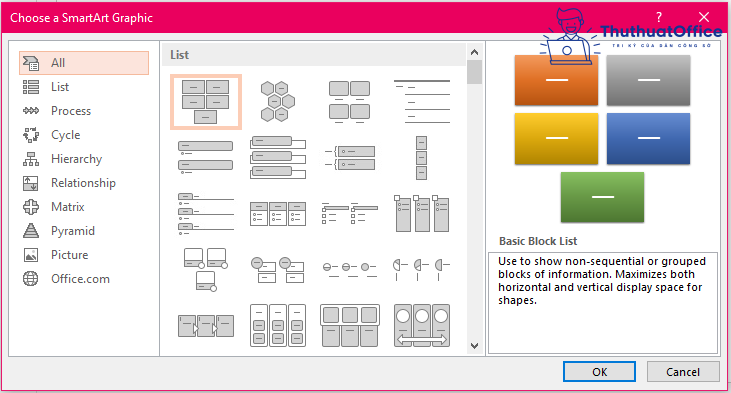Click the down arrow of the layout scrollbar

click(x=475, y=345)
